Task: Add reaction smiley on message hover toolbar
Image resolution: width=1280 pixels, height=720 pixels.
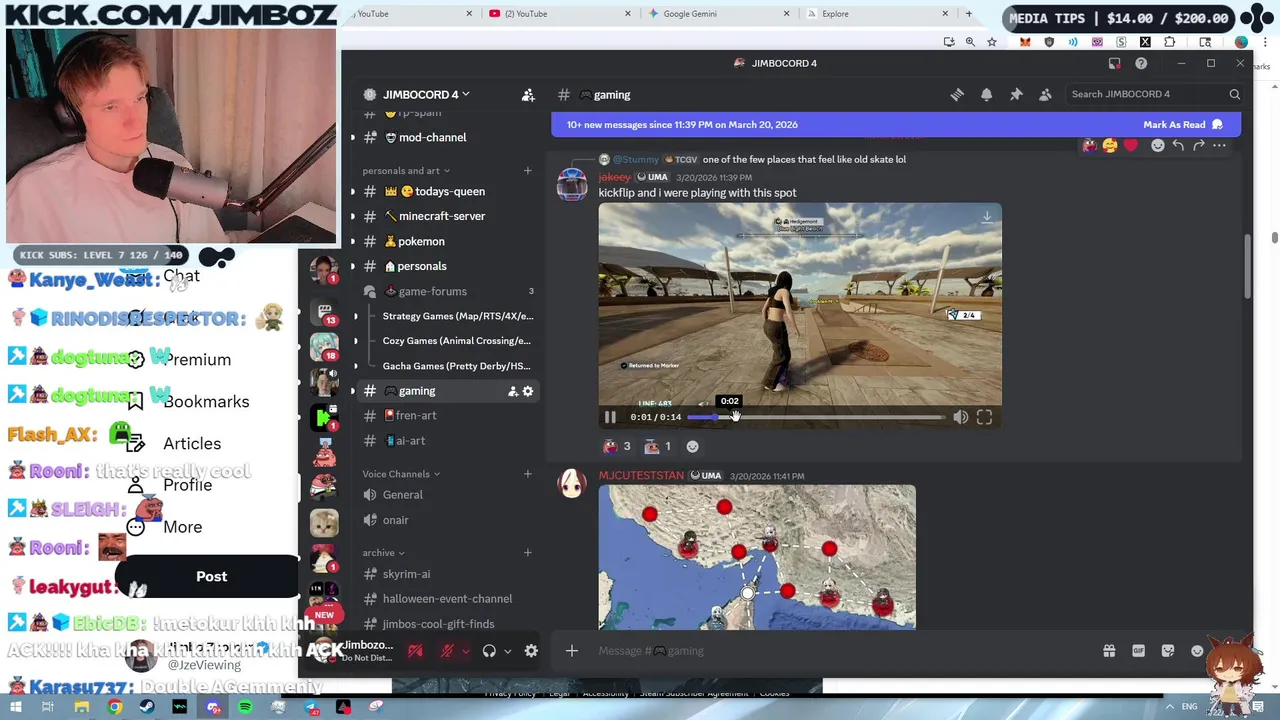Action: pos(1157,146)
